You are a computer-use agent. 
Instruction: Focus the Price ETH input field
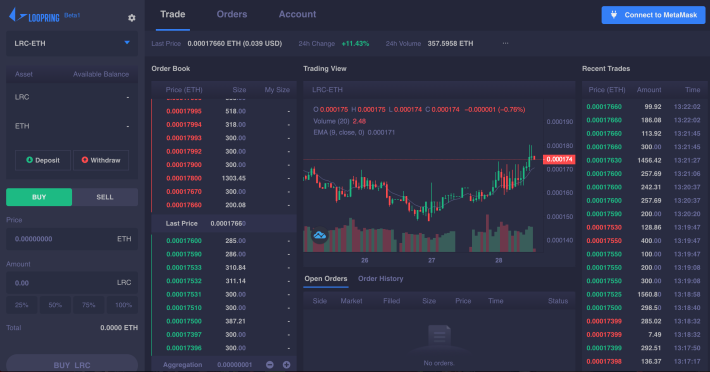pos(72,239)
